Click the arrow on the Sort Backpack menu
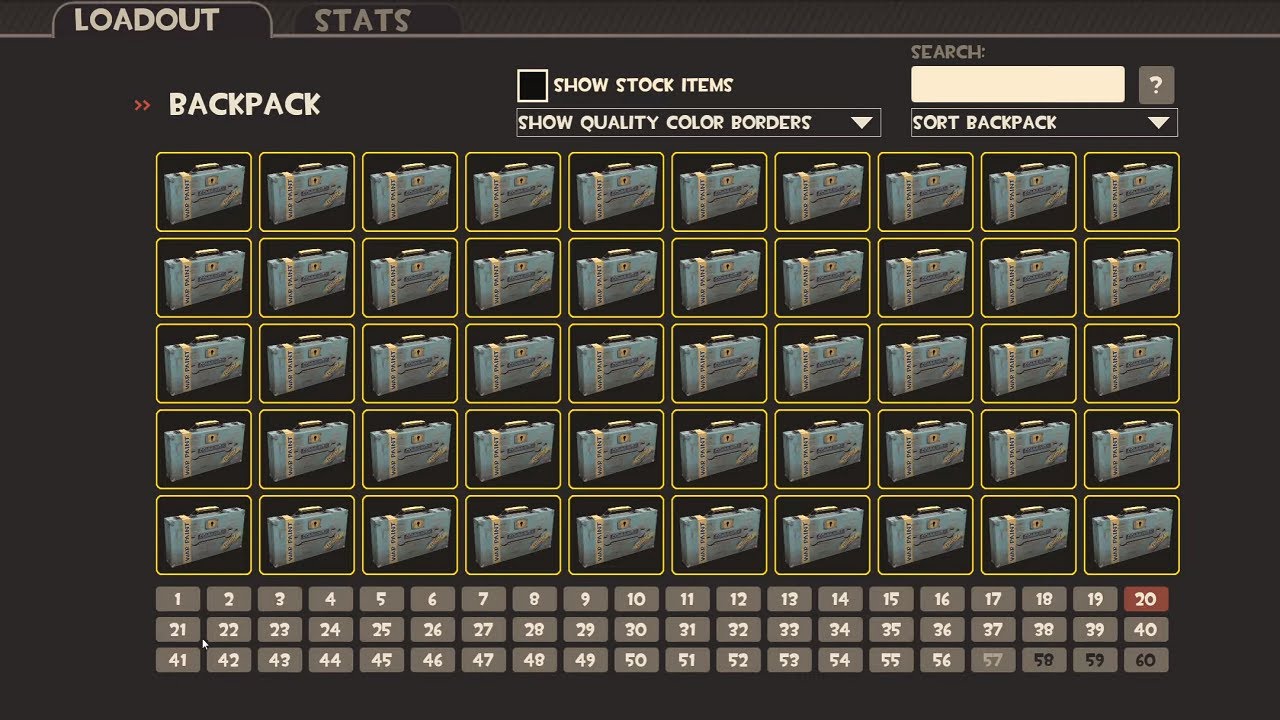 click(1158, 123)
